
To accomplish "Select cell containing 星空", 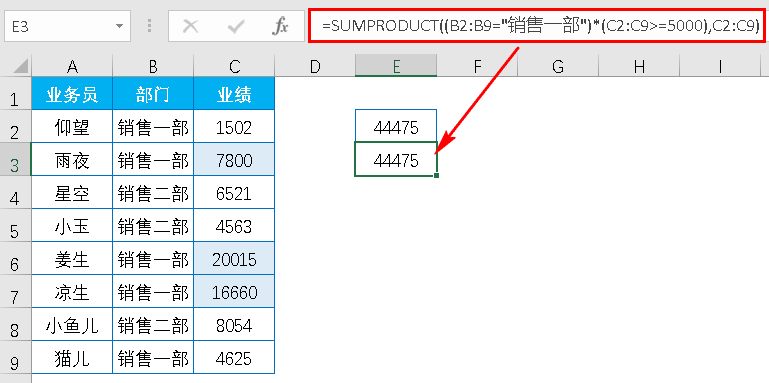I will click(72, 192).
